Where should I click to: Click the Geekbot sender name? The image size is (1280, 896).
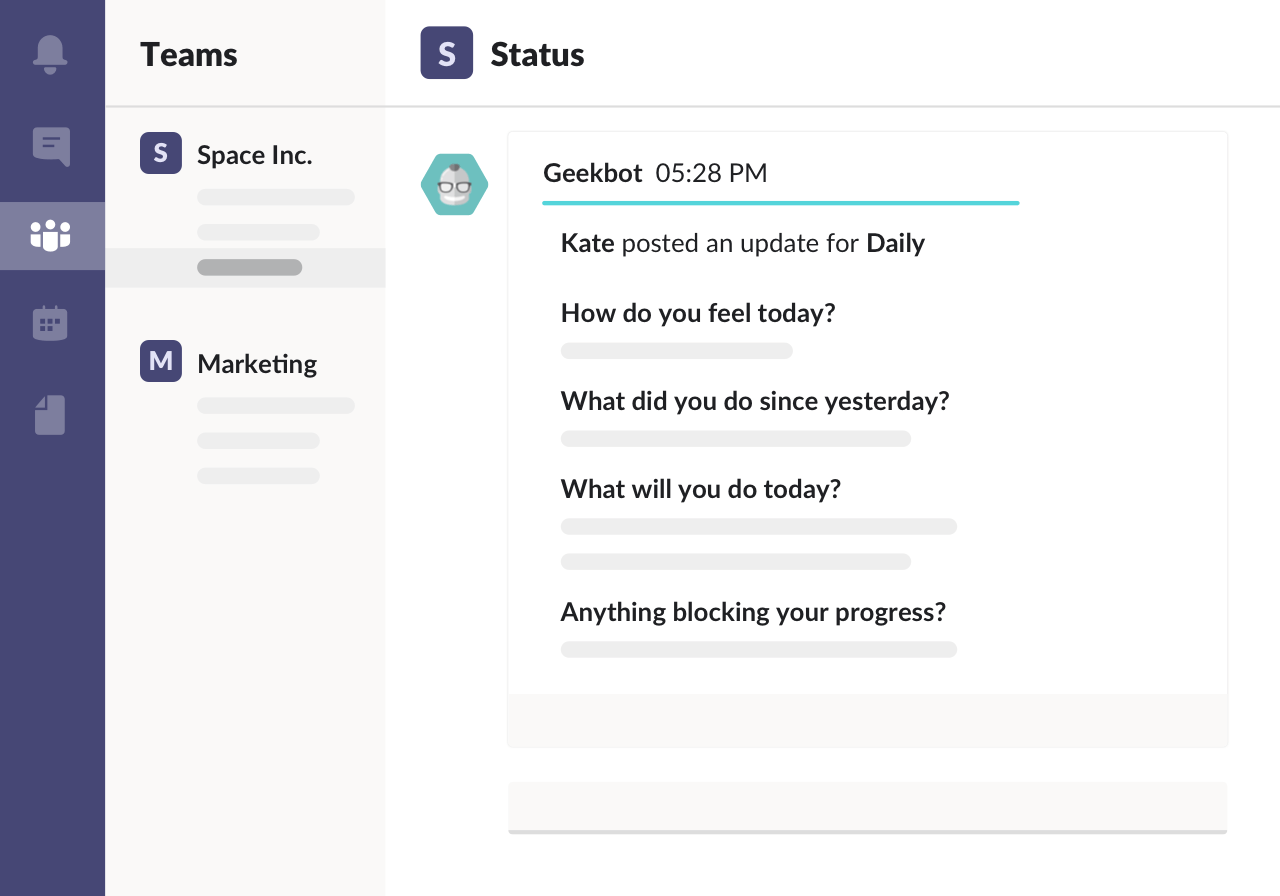click(592, 173)
